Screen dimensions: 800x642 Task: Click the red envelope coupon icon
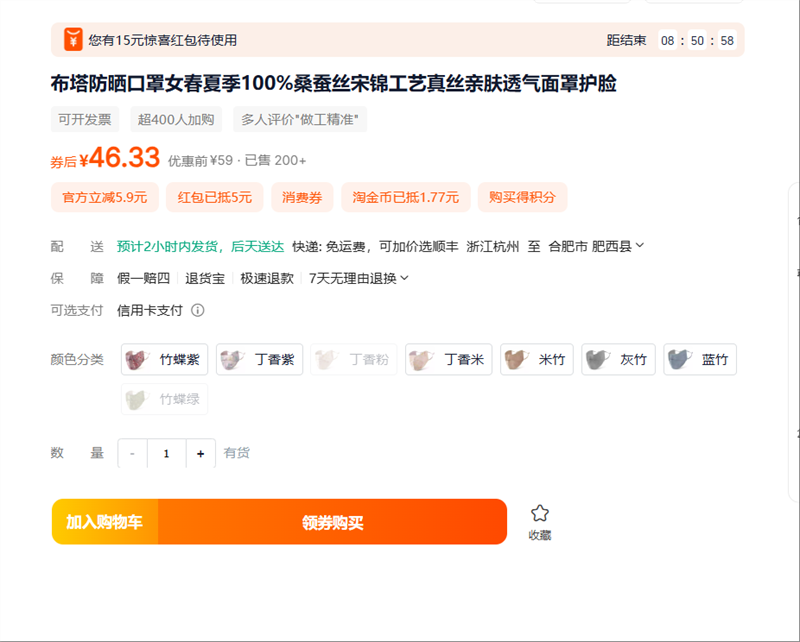coord(73,40)
